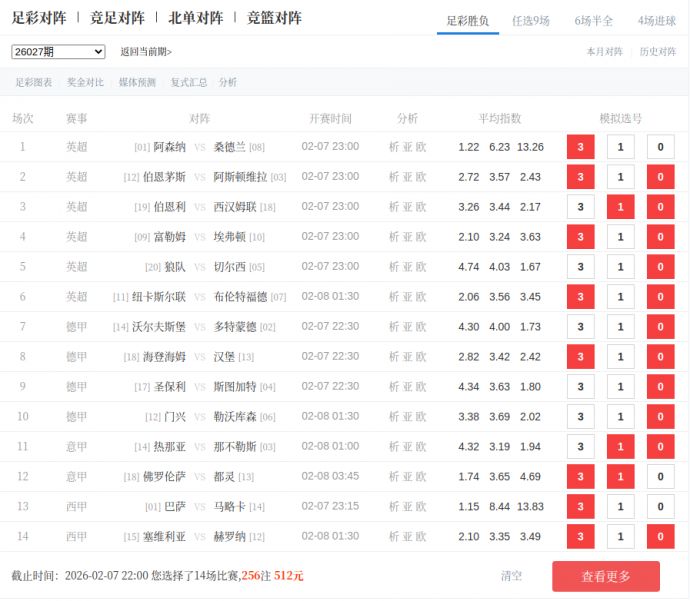The image size is (690, 601).
Task: Switch to the 6场半全 tab
Action: [x=594, y=20]
